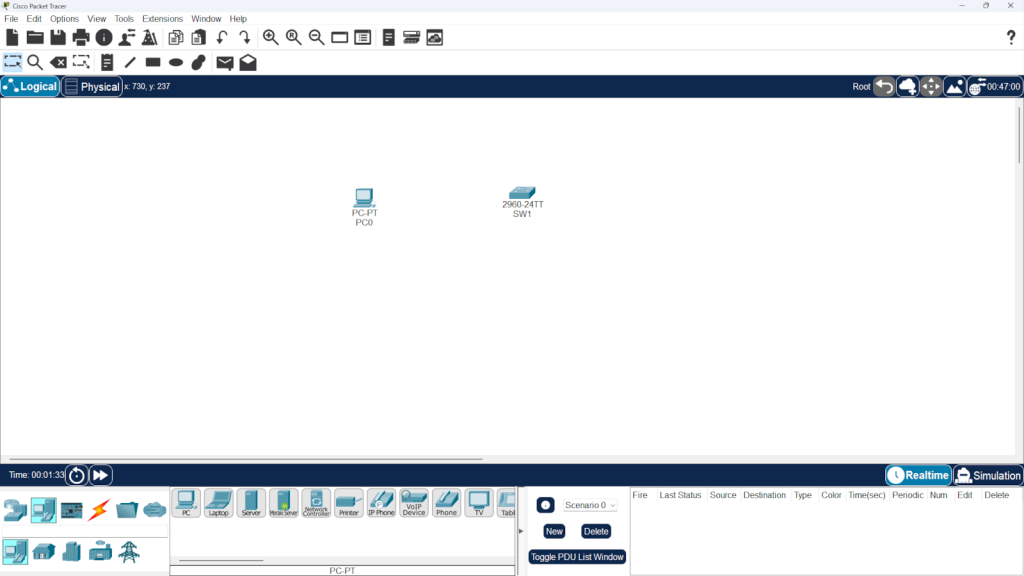Image resolution: width=1024 pixels, height=576 pixels.
Task: Choose the Place Note tool
Action: [107, 62]
